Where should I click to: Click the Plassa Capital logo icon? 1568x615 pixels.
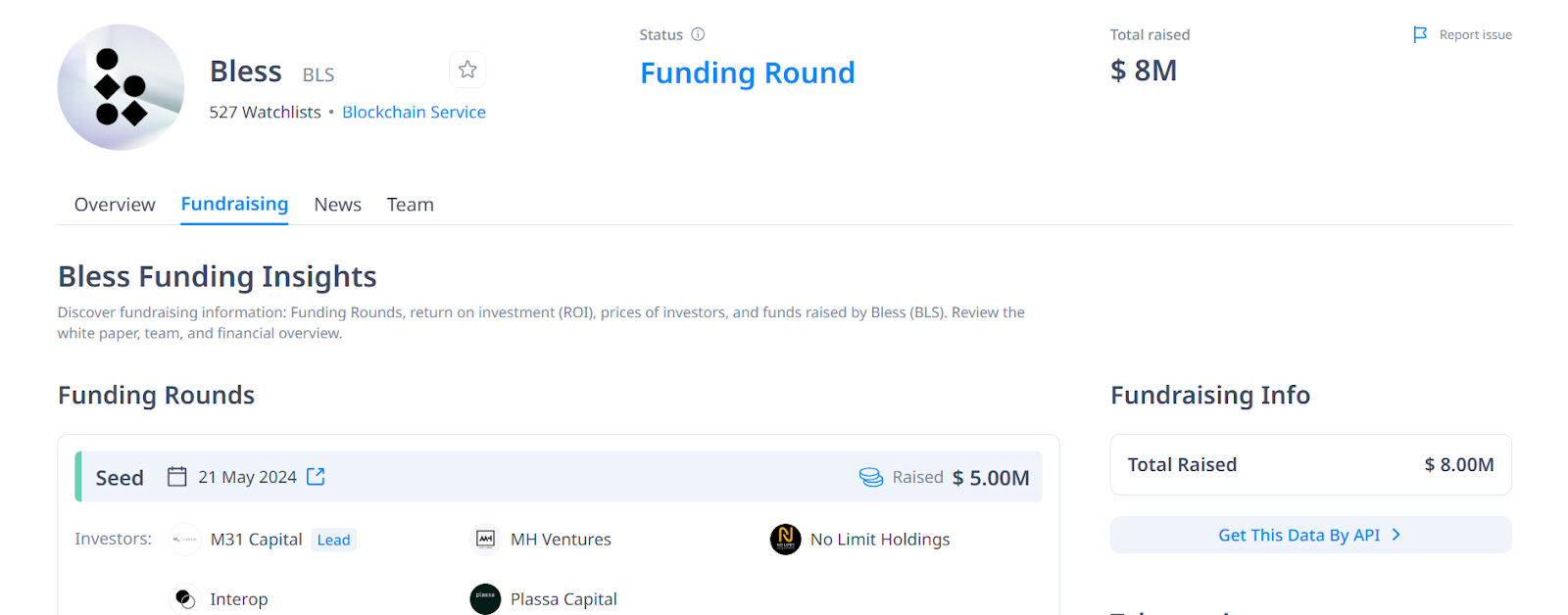click(485, 599)
